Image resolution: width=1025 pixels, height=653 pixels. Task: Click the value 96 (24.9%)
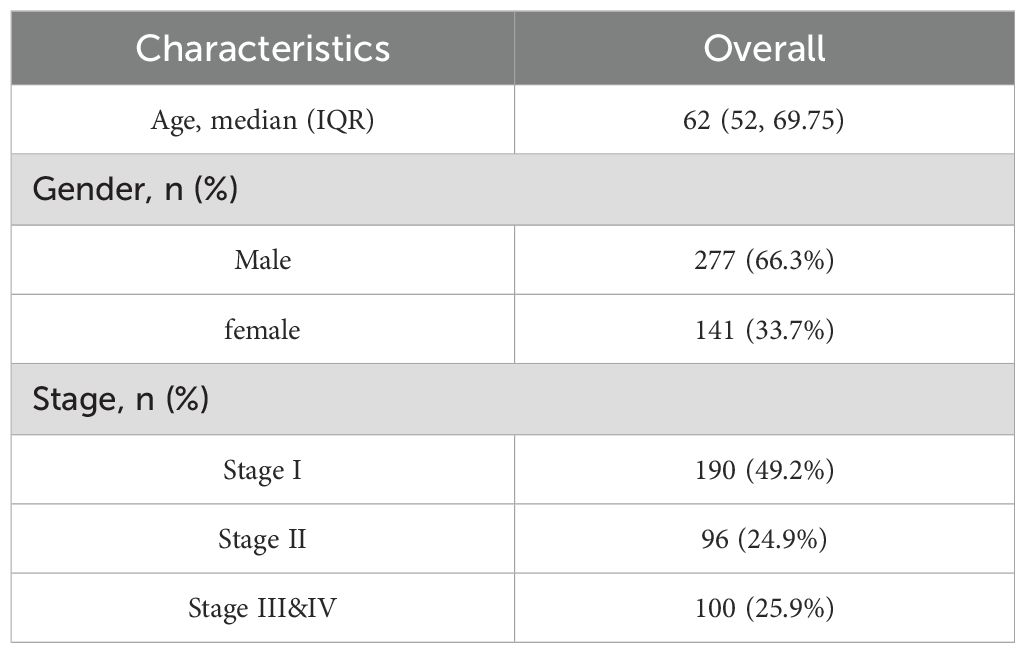tap(764, 539)
